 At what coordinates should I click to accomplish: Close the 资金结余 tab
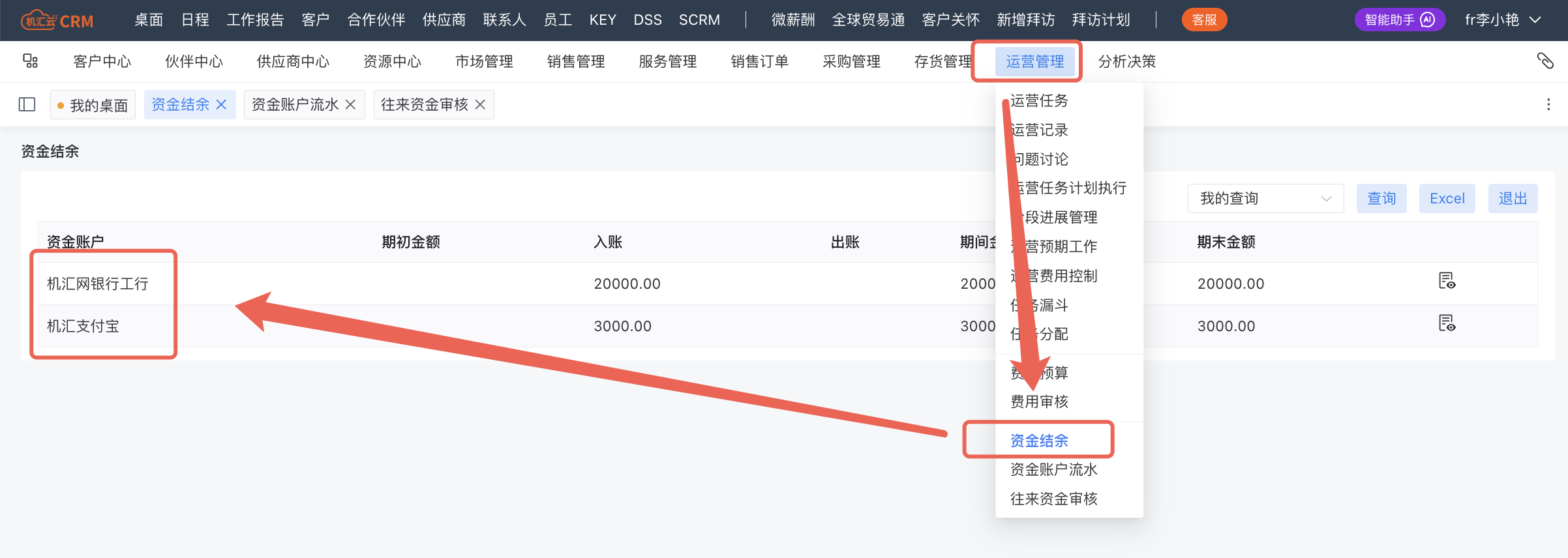(221, 104)
